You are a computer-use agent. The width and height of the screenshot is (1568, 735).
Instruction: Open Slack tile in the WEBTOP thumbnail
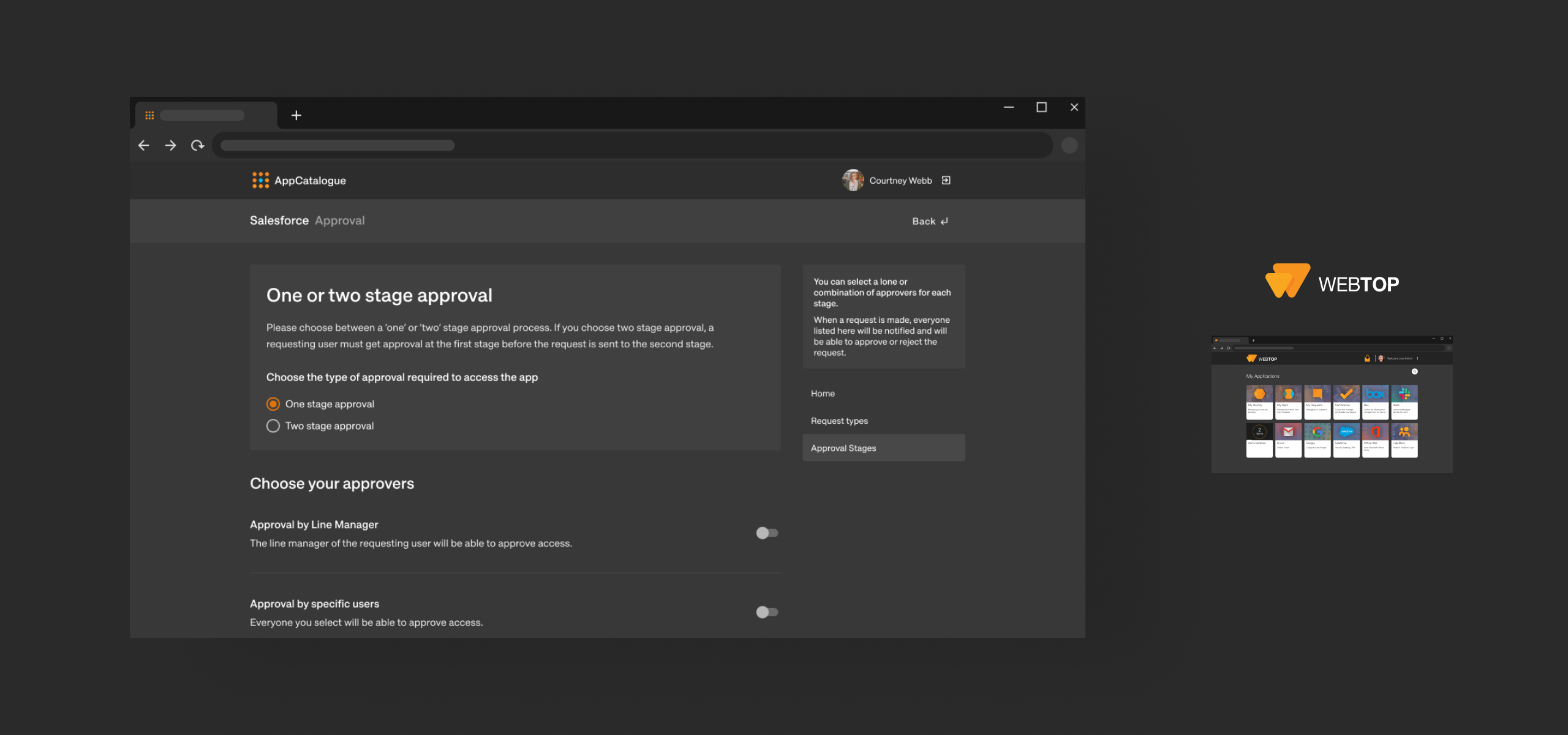1404,402
